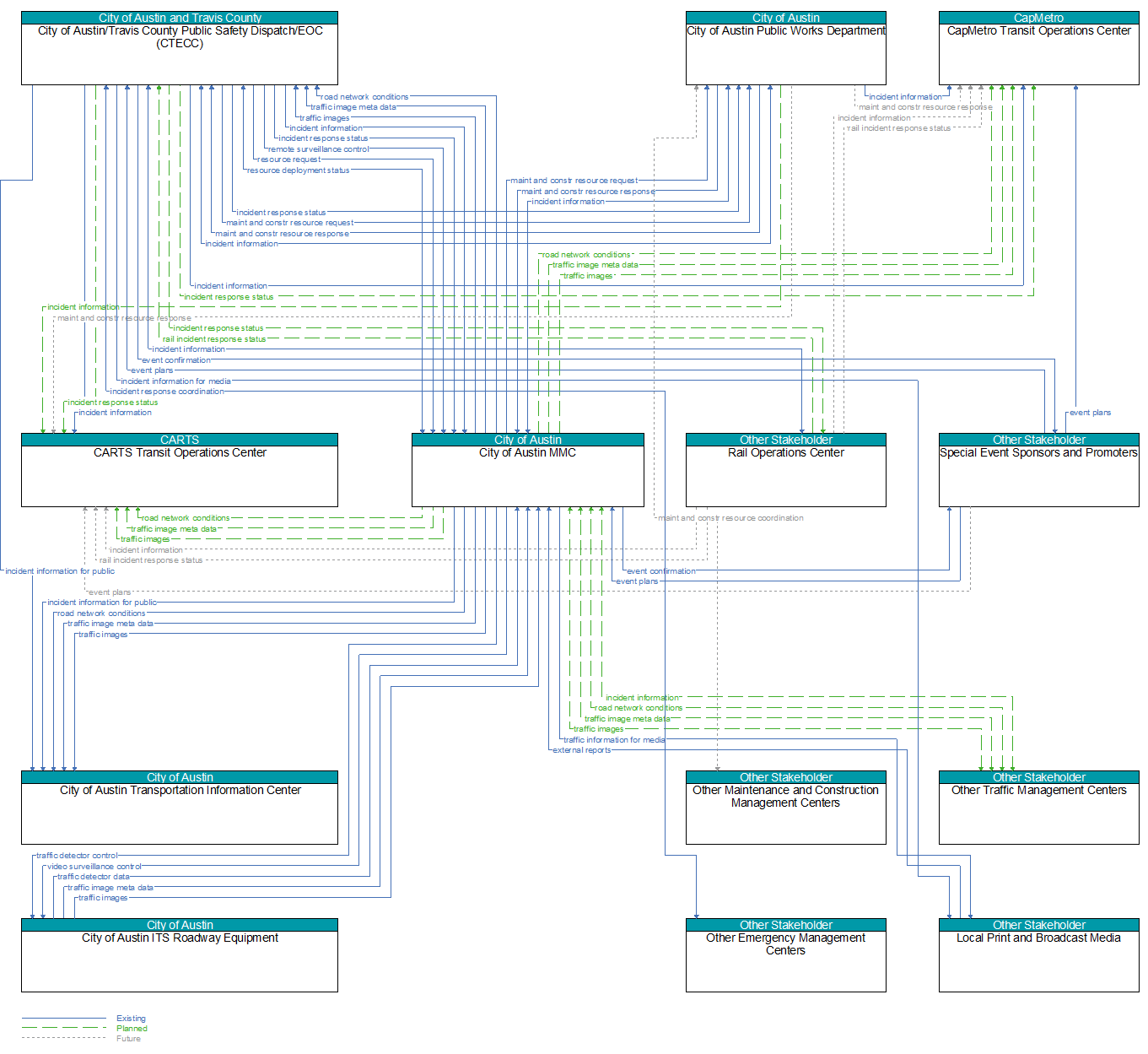Click 'resource request' flow label
Viewport: 1148px width, 1054px height.
pos(288,159)
